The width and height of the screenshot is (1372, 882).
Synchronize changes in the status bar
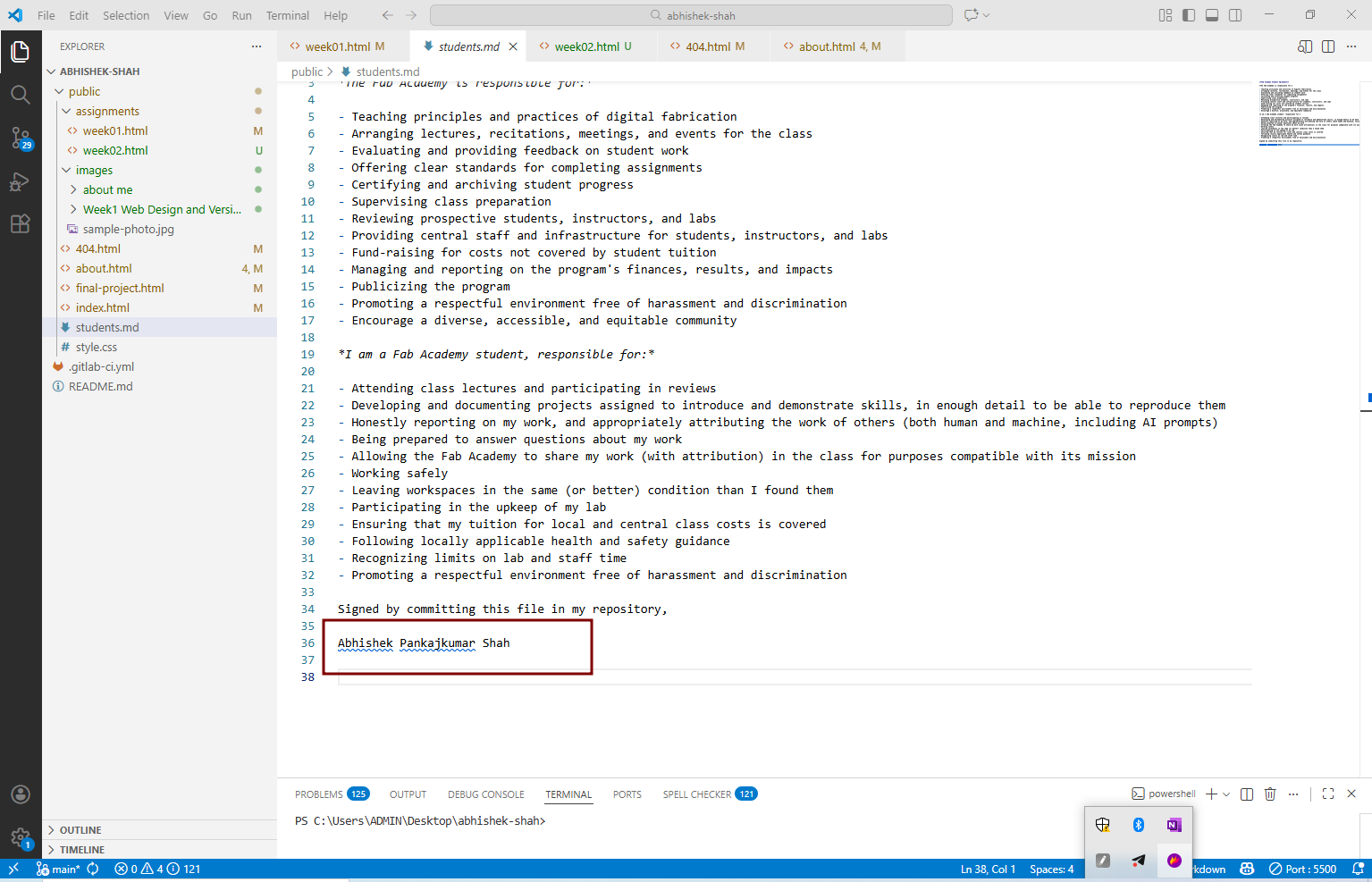[x=93, y=869]
